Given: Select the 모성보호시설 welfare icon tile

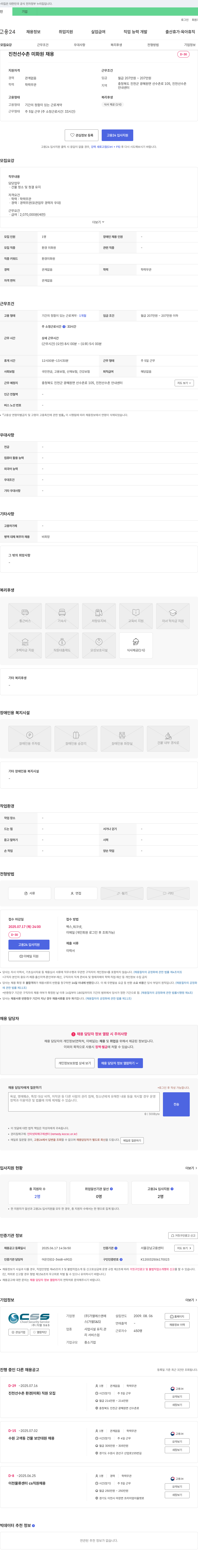Looking at the screenshot, I should 99,645.
